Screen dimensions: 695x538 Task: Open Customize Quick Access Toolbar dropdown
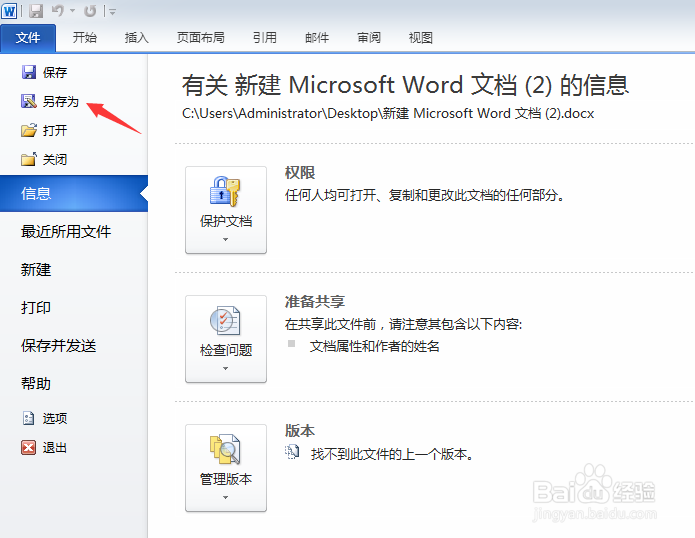pyautogui.click(x=112, y=12)
